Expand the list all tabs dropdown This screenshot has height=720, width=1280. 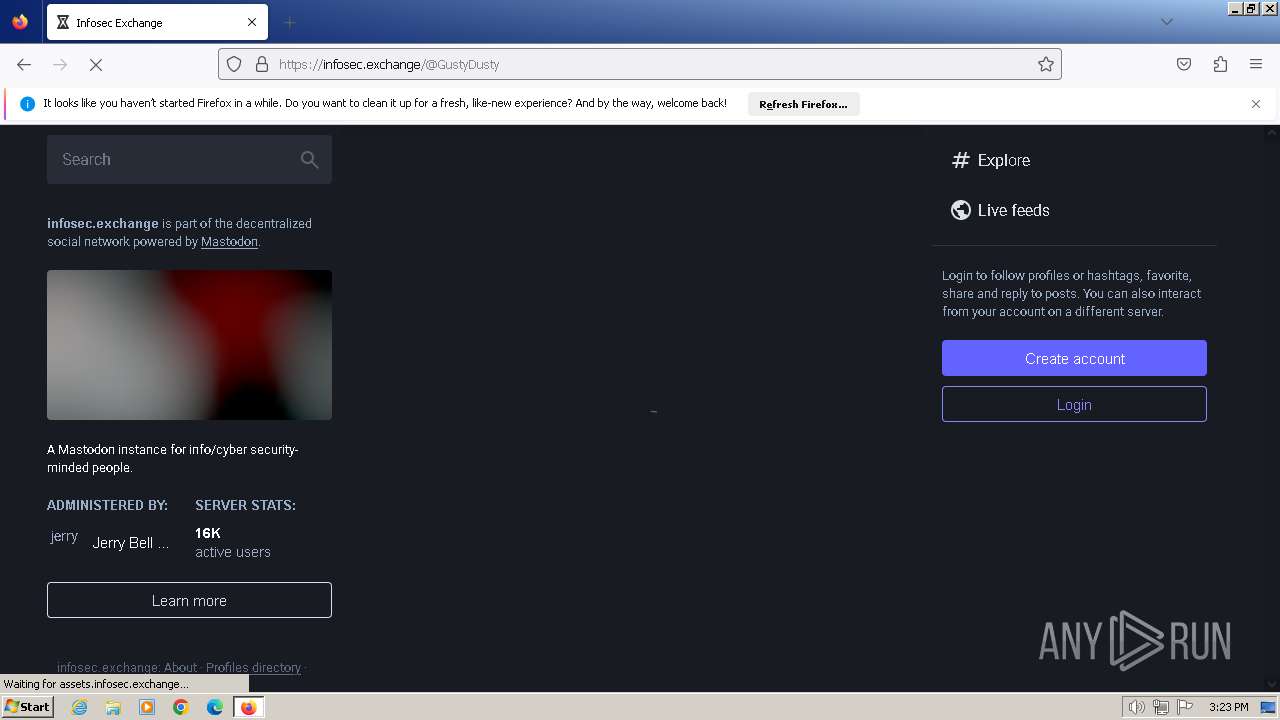tap(1166, 22)
